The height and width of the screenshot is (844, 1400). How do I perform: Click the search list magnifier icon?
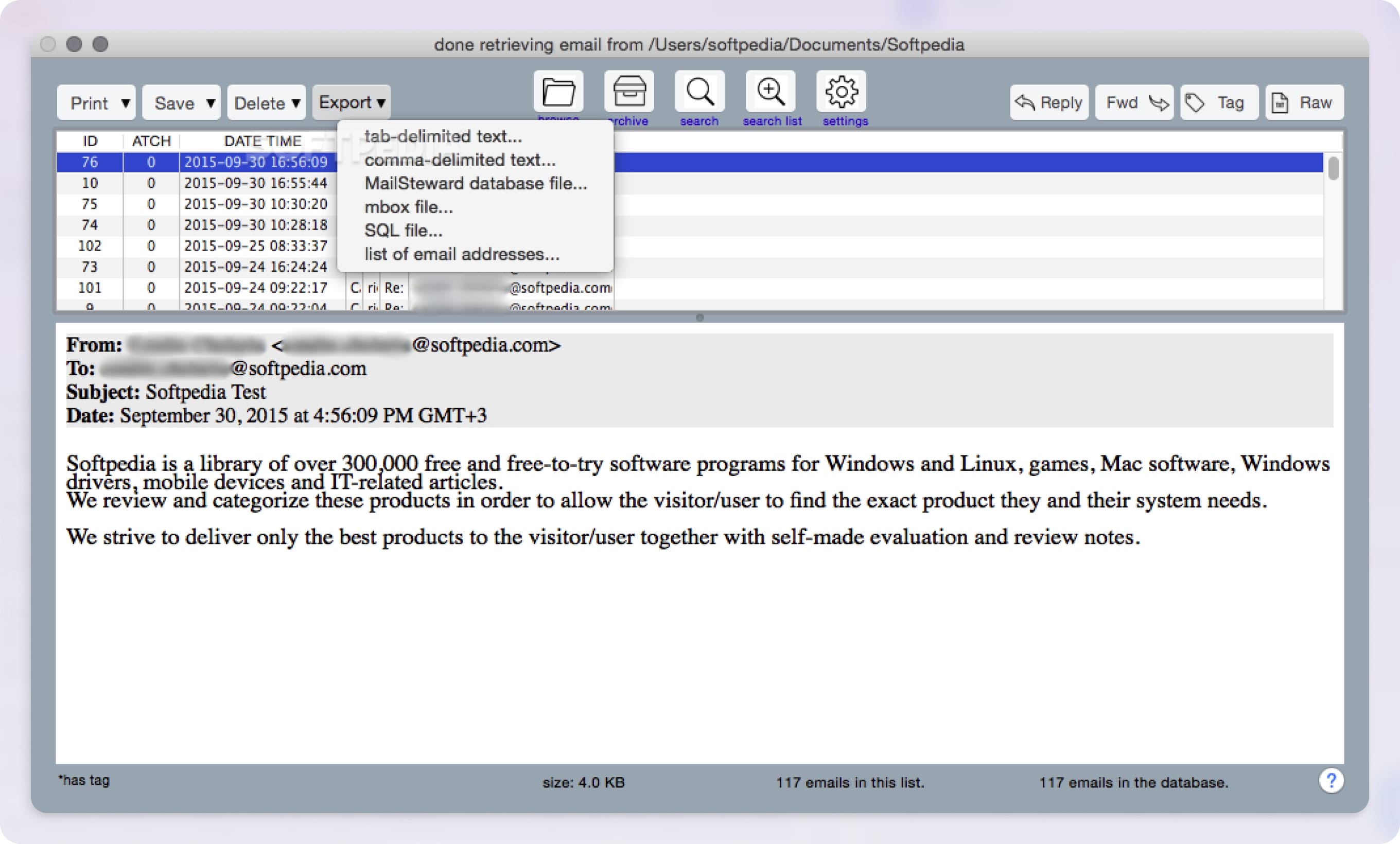click(x=771, y=92)
